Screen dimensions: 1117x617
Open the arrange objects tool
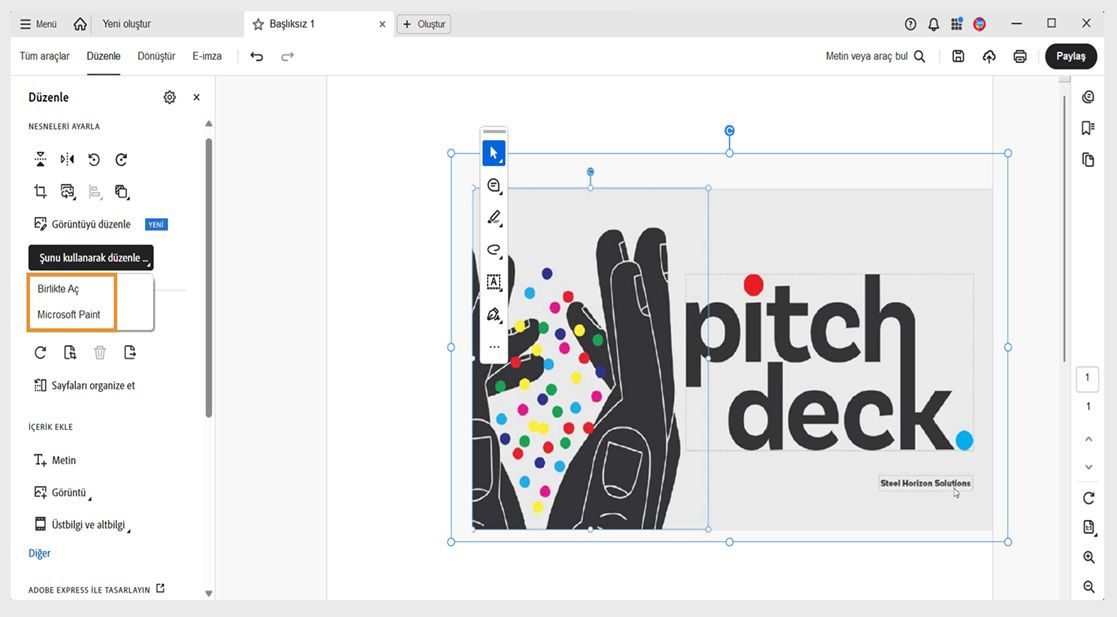click(122, 191)
